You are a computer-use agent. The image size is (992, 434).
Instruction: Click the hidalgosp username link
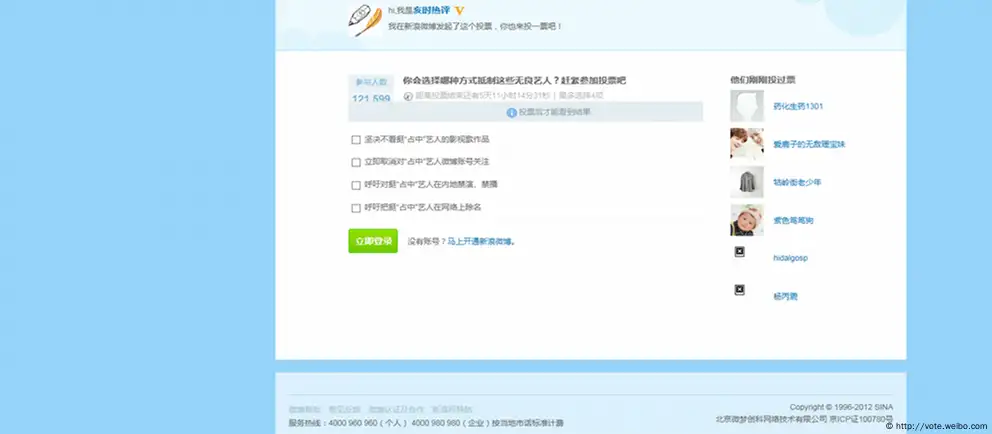(x=790, y=258)
